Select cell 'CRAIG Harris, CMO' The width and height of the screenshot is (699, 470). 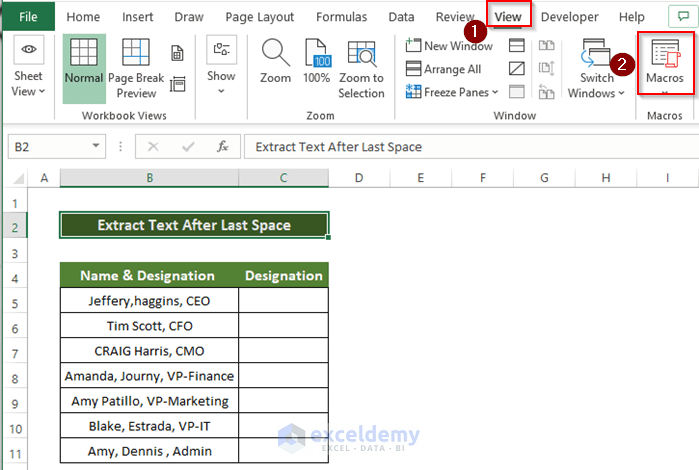(149, 350)
